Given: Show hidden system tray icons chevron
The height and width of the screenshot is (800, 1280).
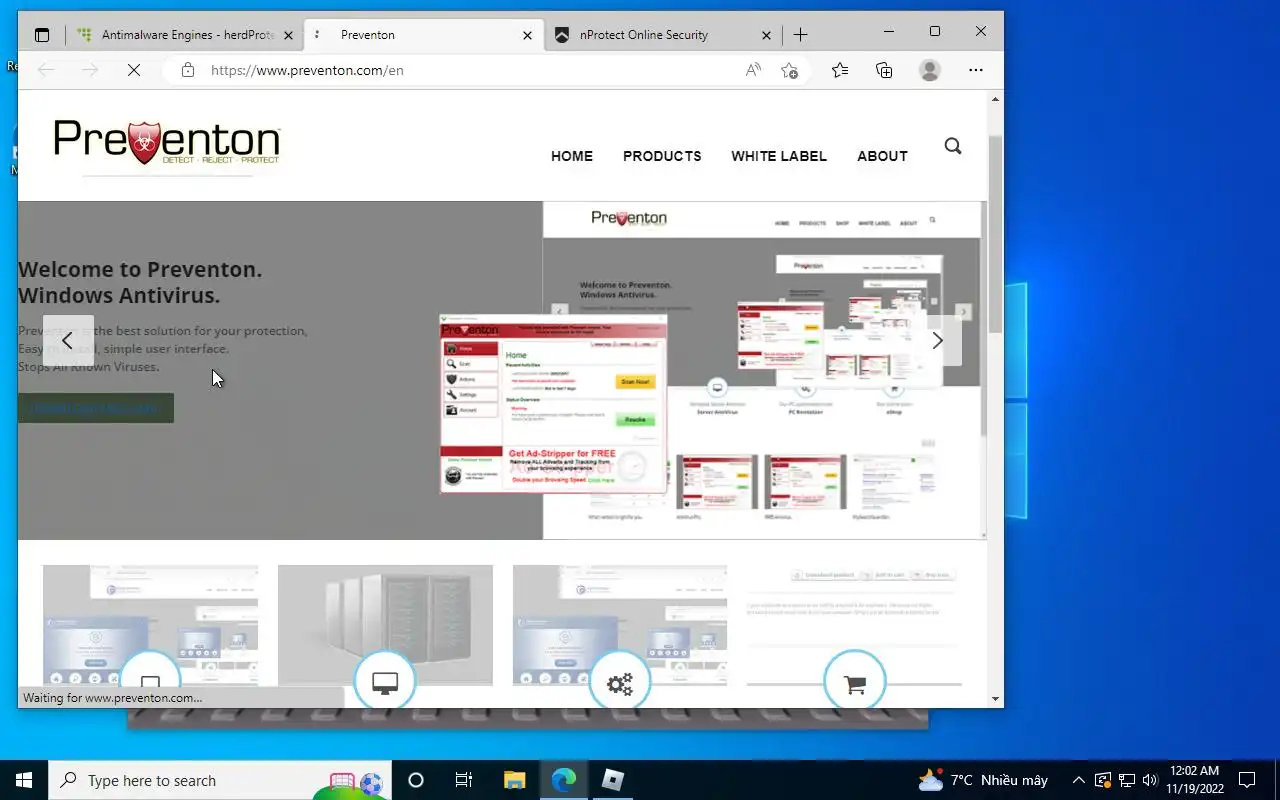Looking at the screenshot, I should [x=1078, y=780].
